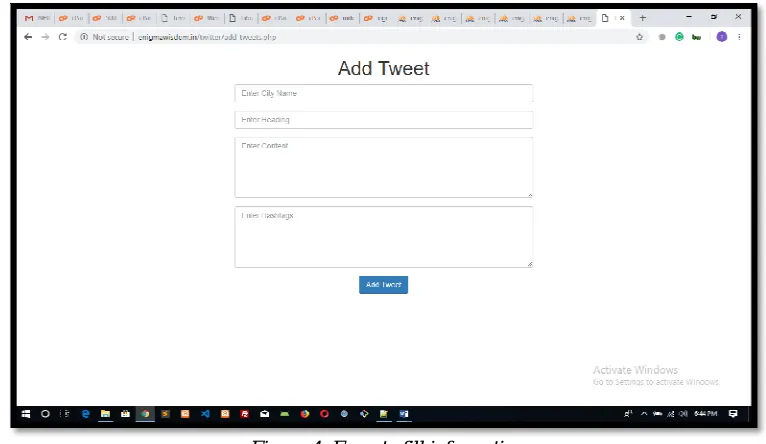Screen dimensions: 766x444
Task: Open Sublime Text from taskbar
Action: [x=165, y=414]
